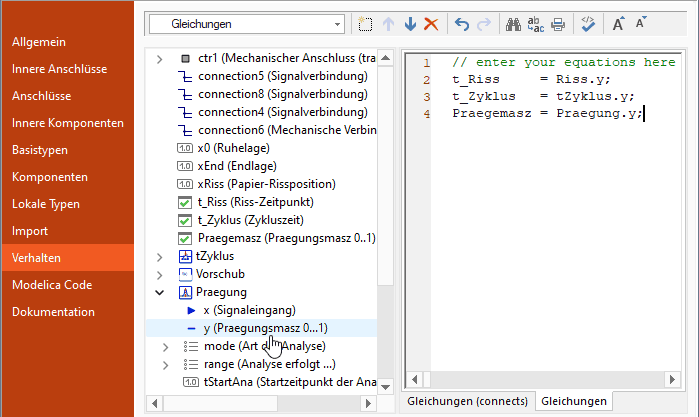Click the print icon
699x417 pixels.
558,23
